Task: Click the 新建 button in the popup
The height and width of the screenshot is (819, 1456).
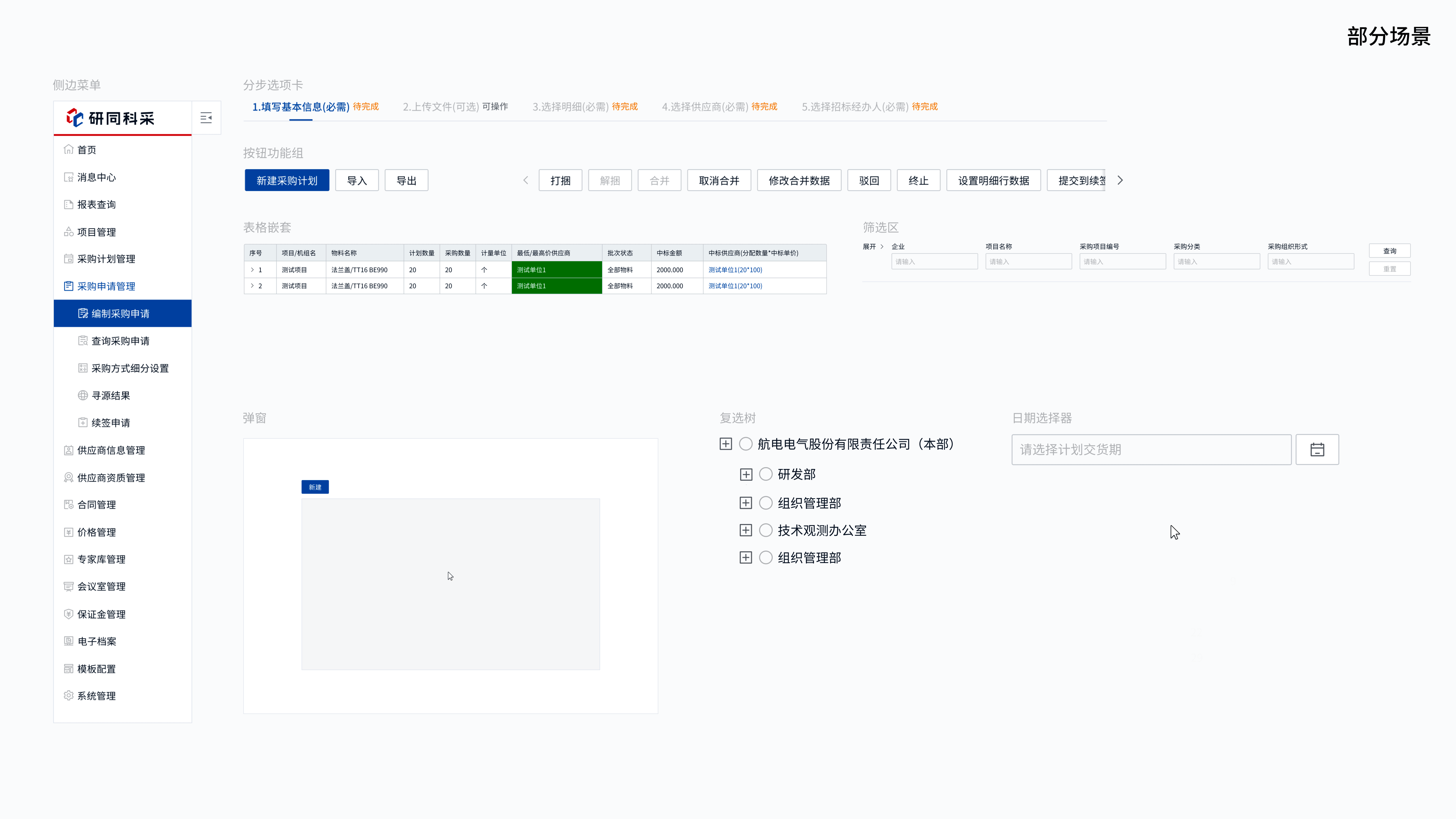Action: (315, 486)
